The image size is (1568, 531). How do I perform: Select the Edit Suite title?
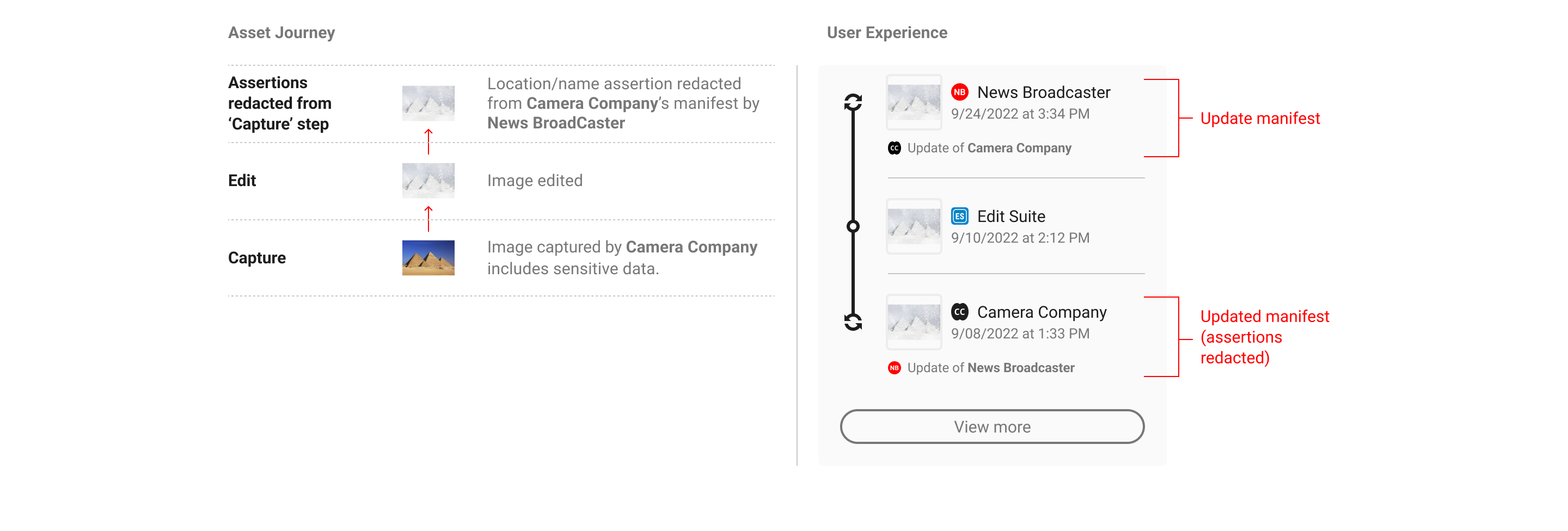coord(1011,216)
